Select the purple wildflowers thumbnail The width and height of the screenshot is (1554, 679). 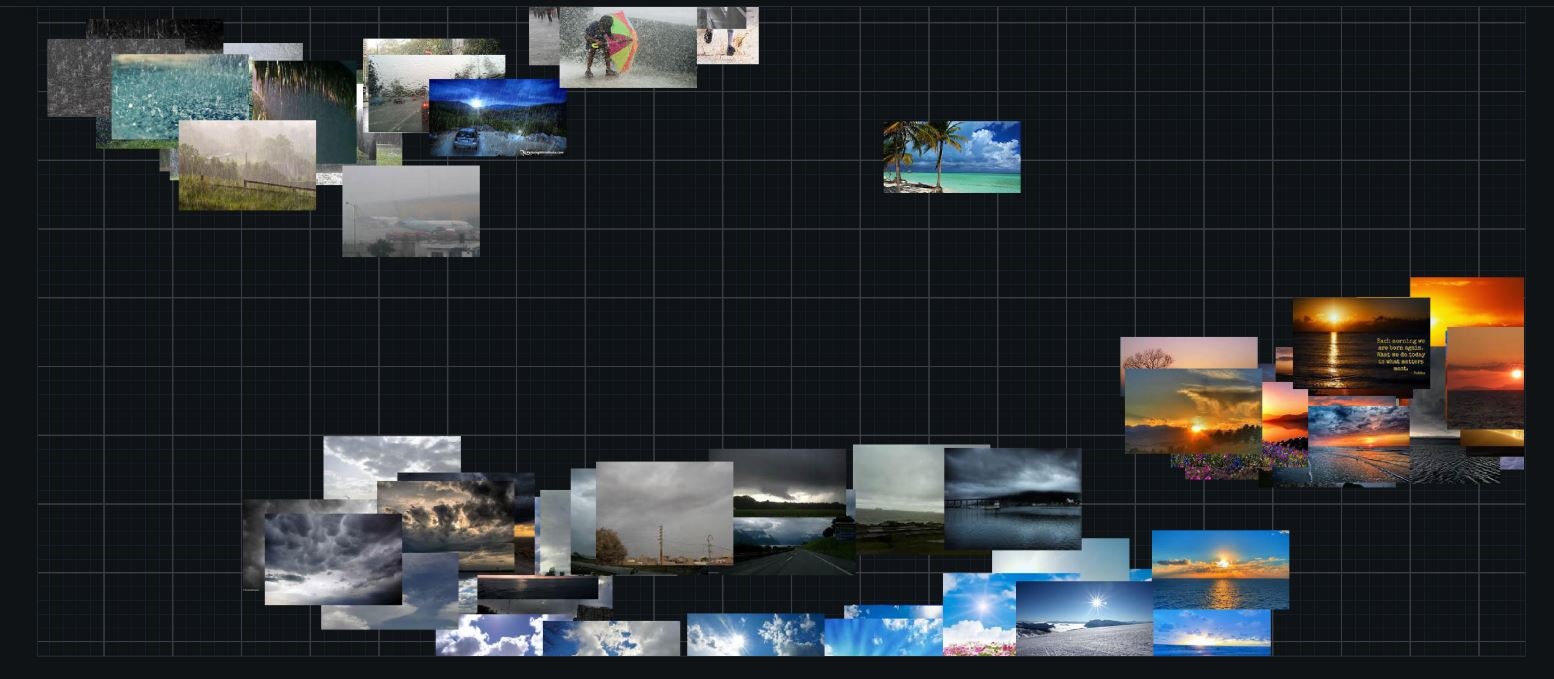click(x=1222, y=466)
